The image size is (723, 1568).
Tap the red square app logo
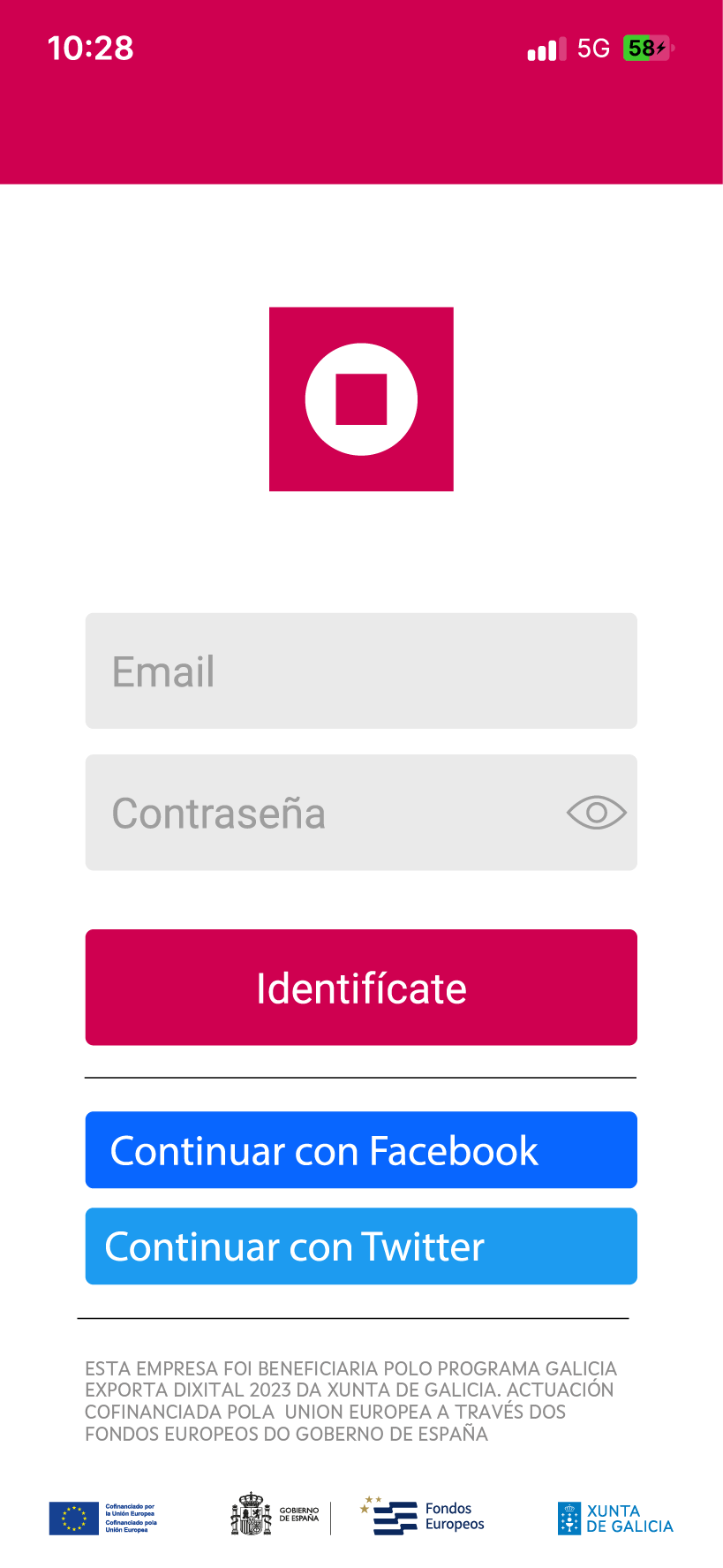point(361,399)
